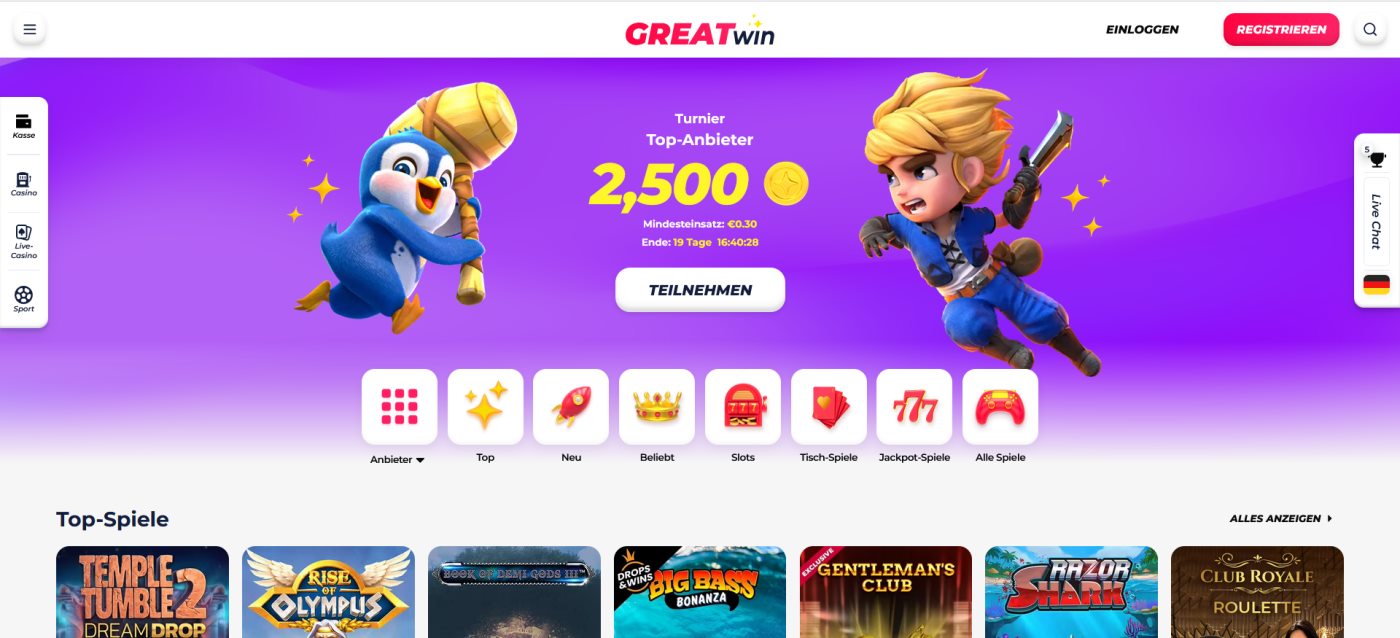Open Live Chat from the side panel
The image size is (1400, 638).
[x=1376, y=222]
